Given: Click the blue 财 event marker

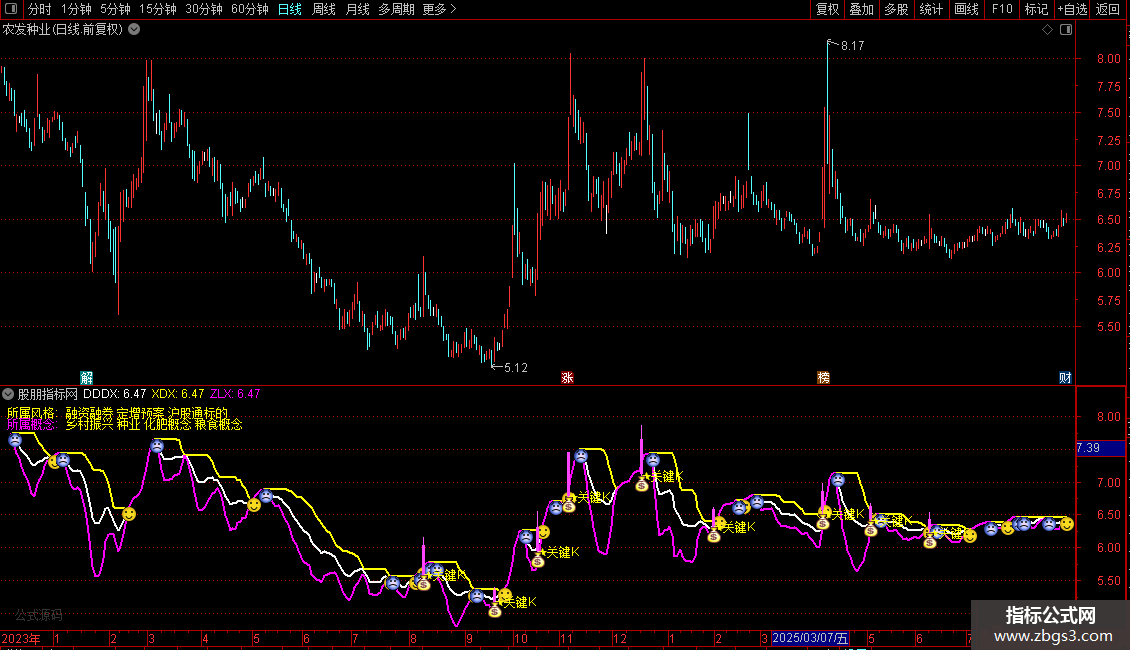Looking at the screenshot, I should coord(1065,378).
